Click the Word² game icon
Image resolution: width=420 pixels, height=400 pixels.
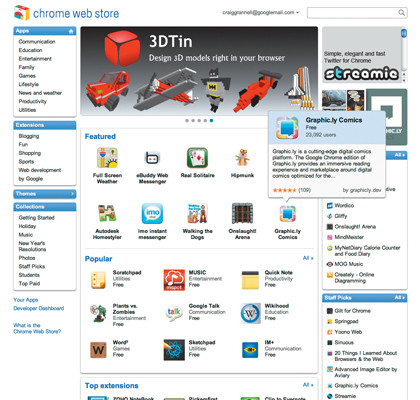click(98, 350)
